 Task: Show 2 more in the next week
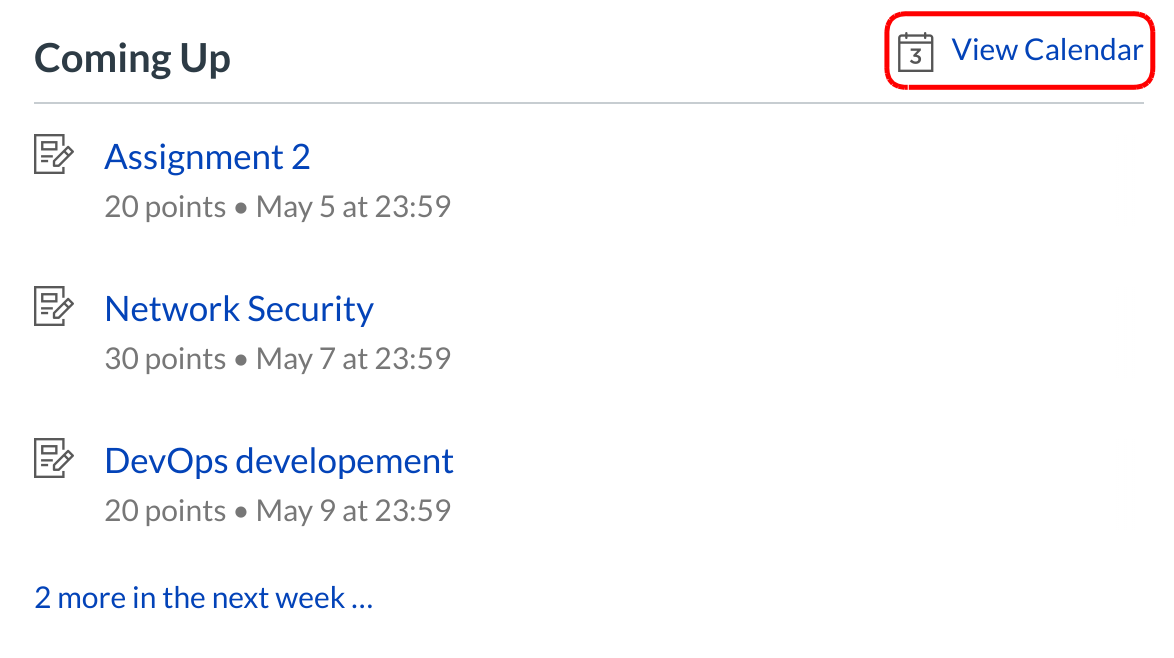pos(204,598)
